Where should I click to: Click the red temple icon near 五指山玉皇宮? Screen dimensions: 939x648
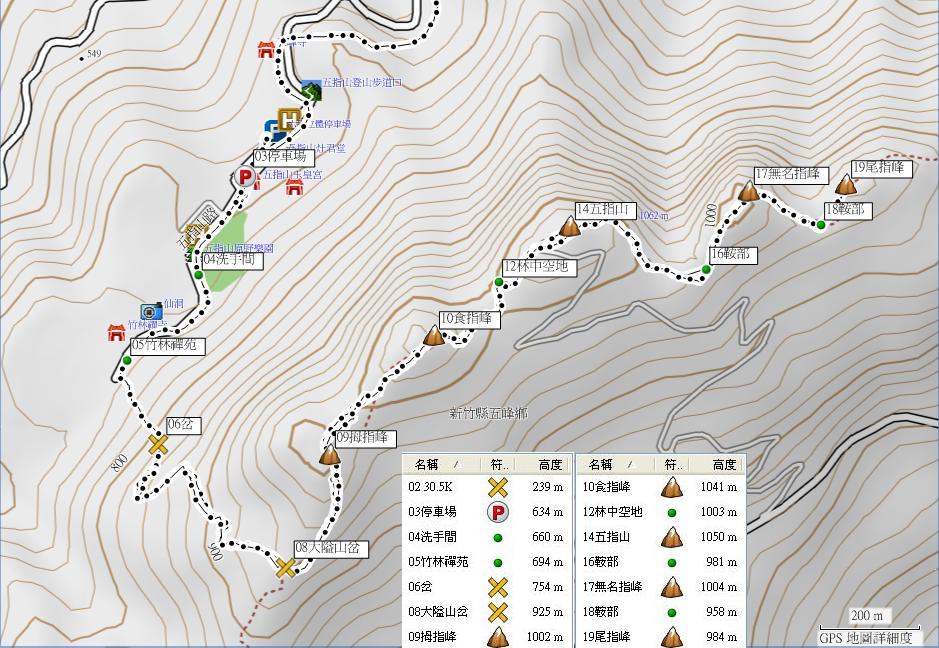(x=294, y=187)
